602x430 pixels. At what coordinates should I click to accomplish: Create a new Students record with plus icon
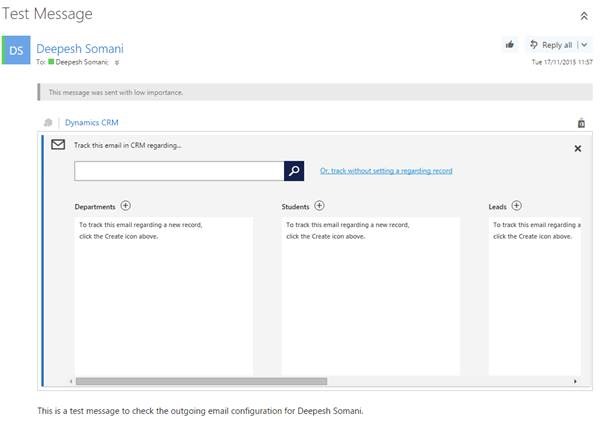click(319, 205)
